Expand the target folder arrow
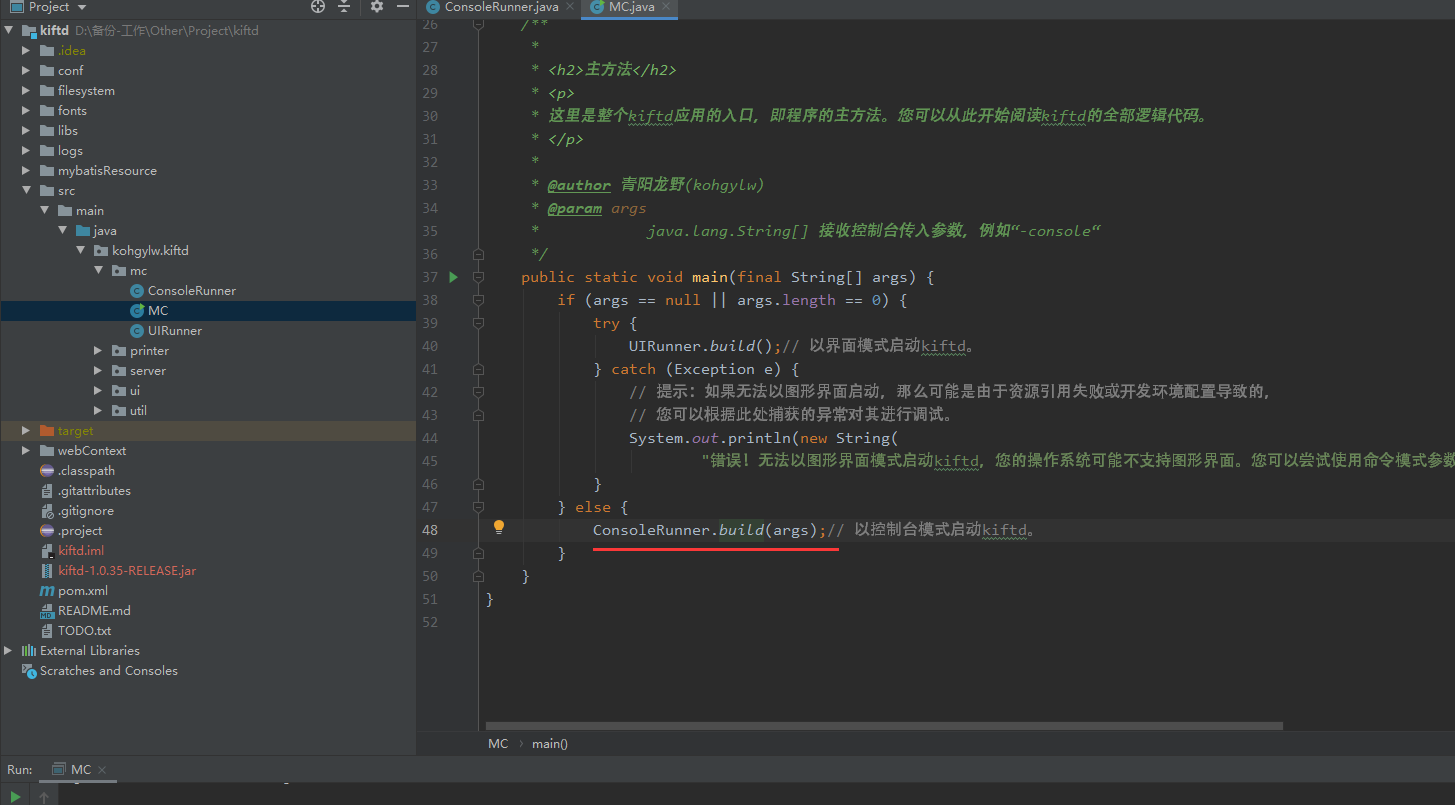Image resolution: width=1455 pixels, height=805 pixels. coord(27,430)
